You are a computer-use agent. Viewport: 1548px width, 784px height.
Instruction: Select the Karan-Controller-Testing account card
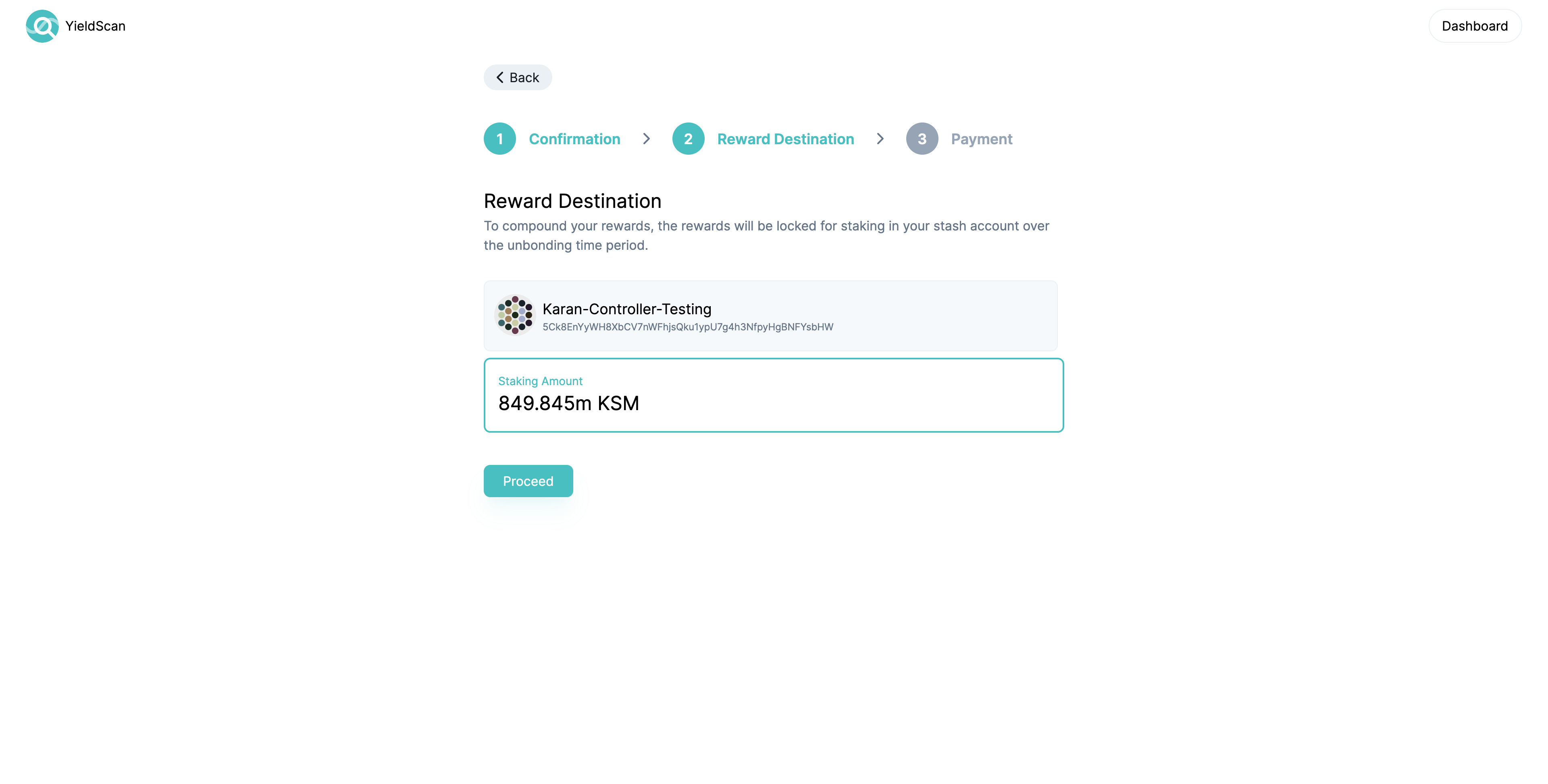[x=770, y=315]
